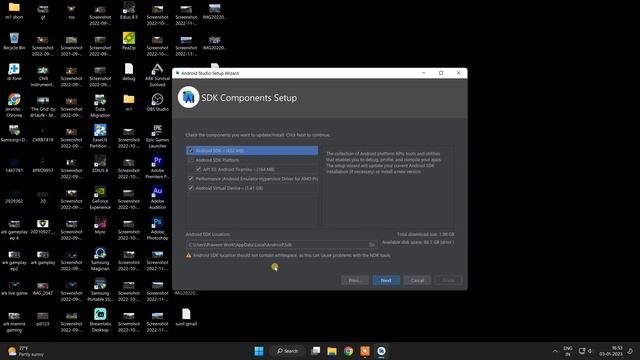
Task: Open the SDK location folder browse icon
Action: 372,244
